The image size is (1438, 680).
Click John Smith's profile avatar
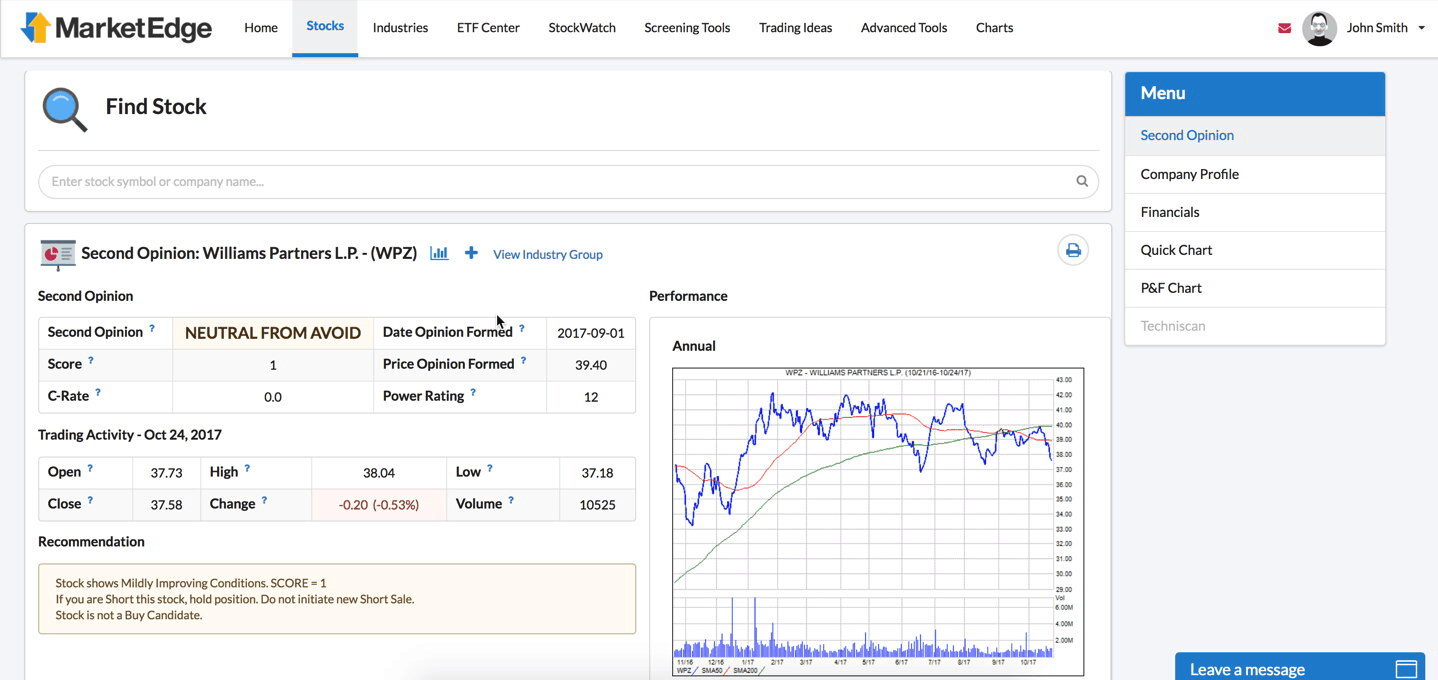click(x=1319, y=28)
